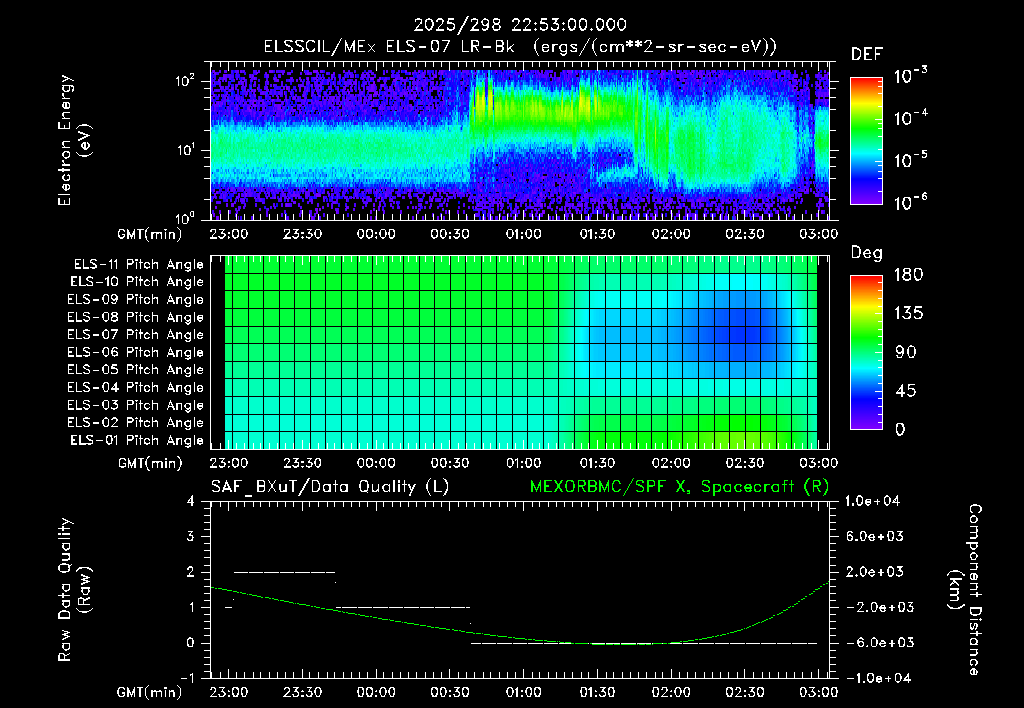Select the ELS-10 Pitch Angle row label
1024x708 pixels.
tap(137, 282)
